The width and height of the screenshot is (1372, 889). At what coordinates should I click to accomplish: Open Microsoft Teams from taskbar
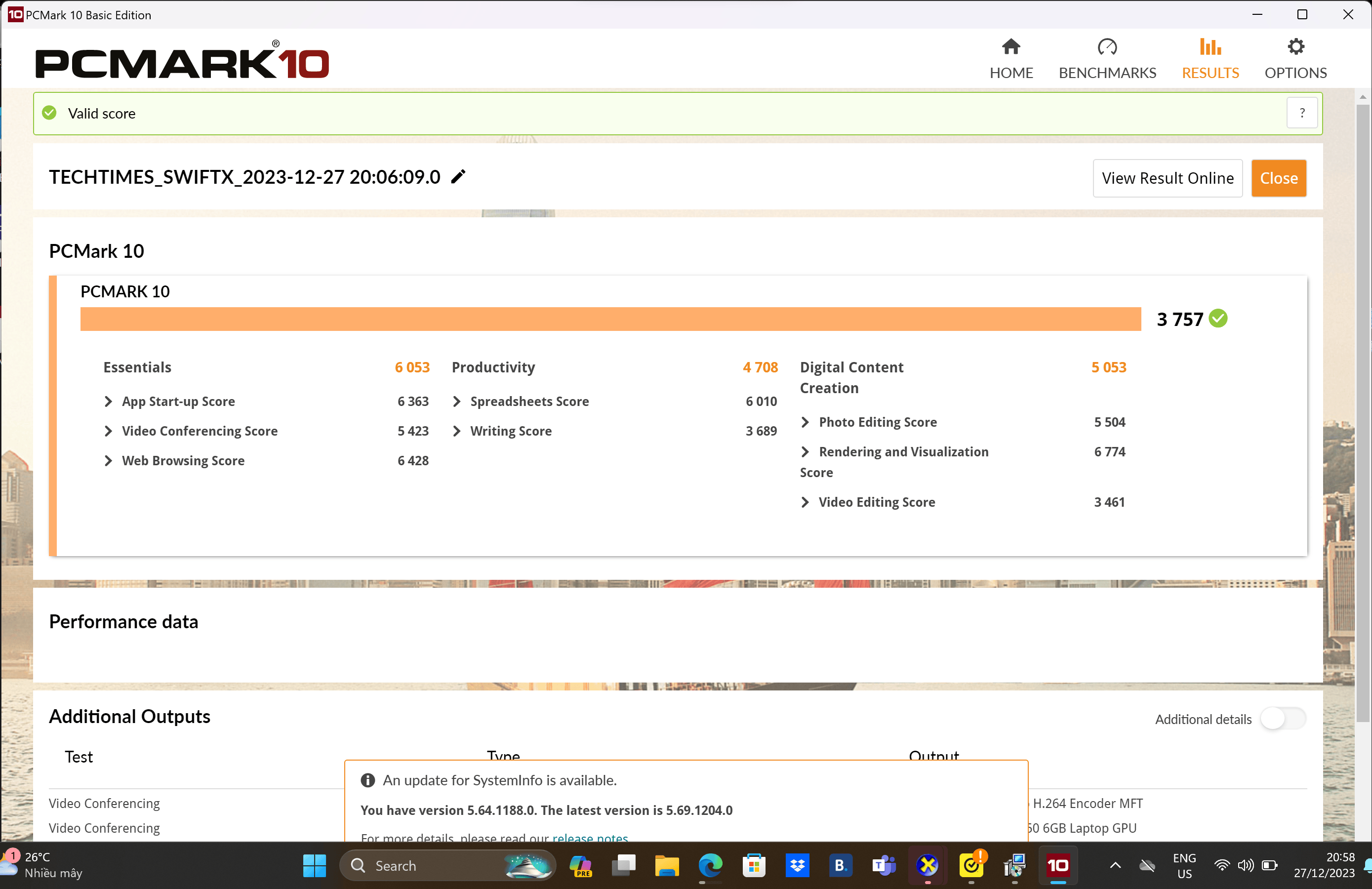coord(884,865)
